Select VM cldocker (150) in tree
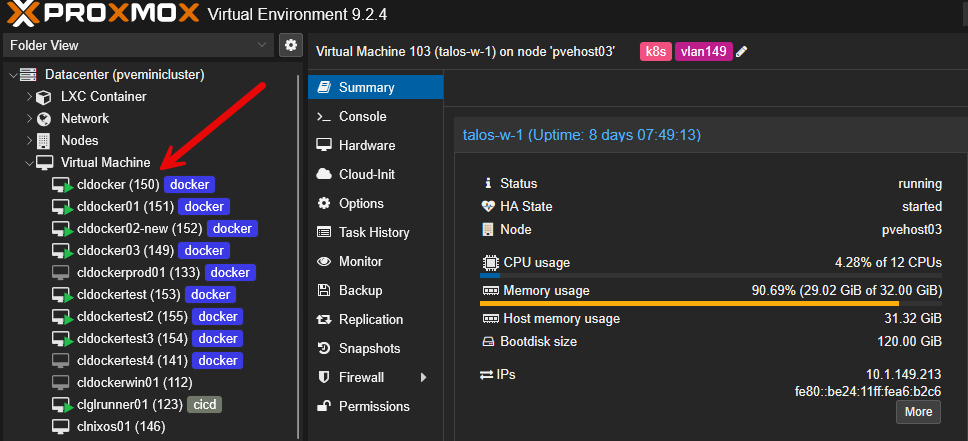 pyautogui.click(x=119, y=184)
